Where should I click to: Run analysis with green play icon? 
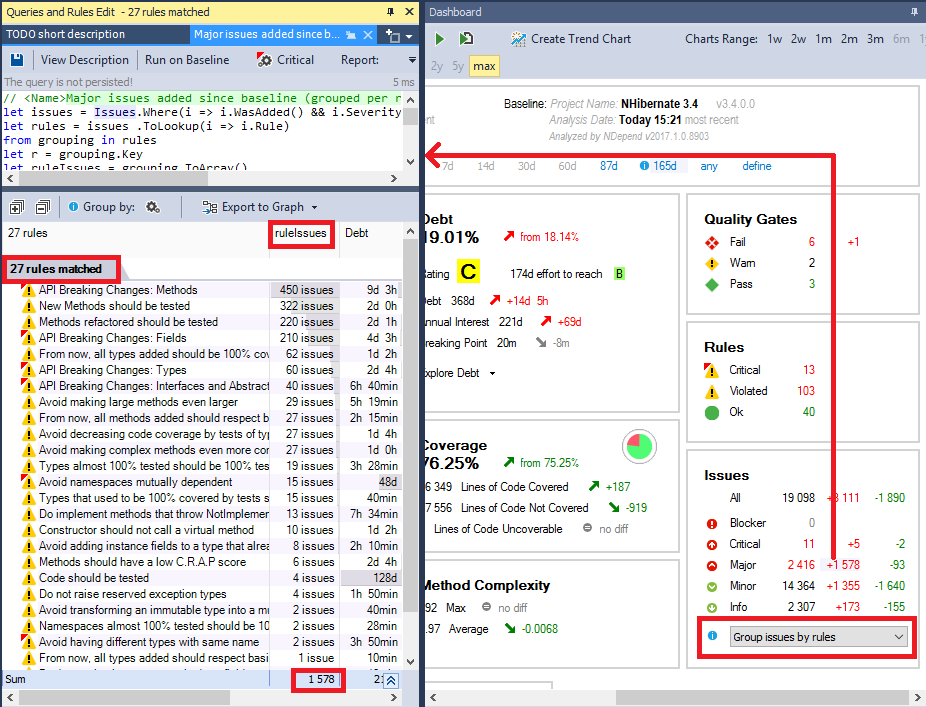pos(439,39)
